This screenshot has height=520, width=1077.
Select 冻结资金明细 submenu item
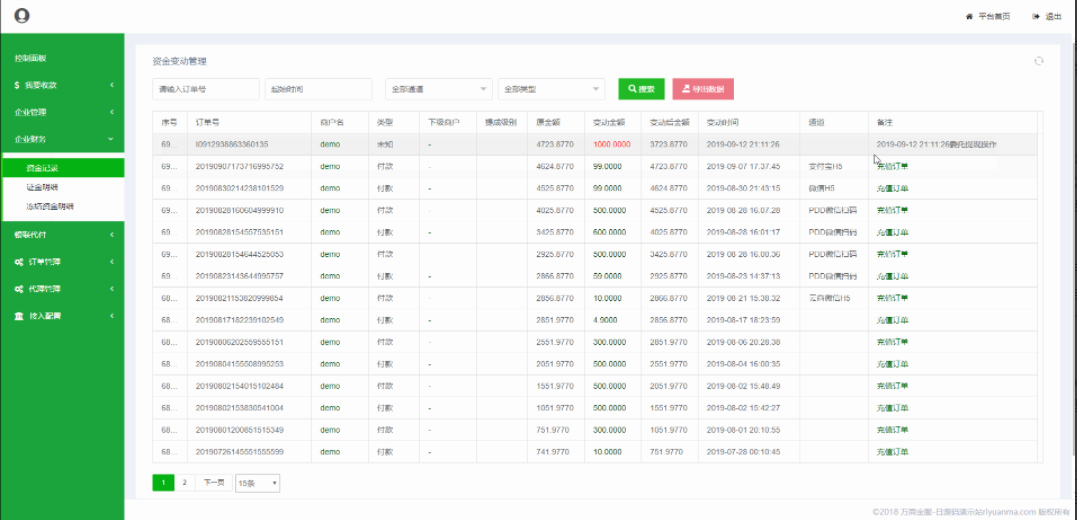point(63,206)
